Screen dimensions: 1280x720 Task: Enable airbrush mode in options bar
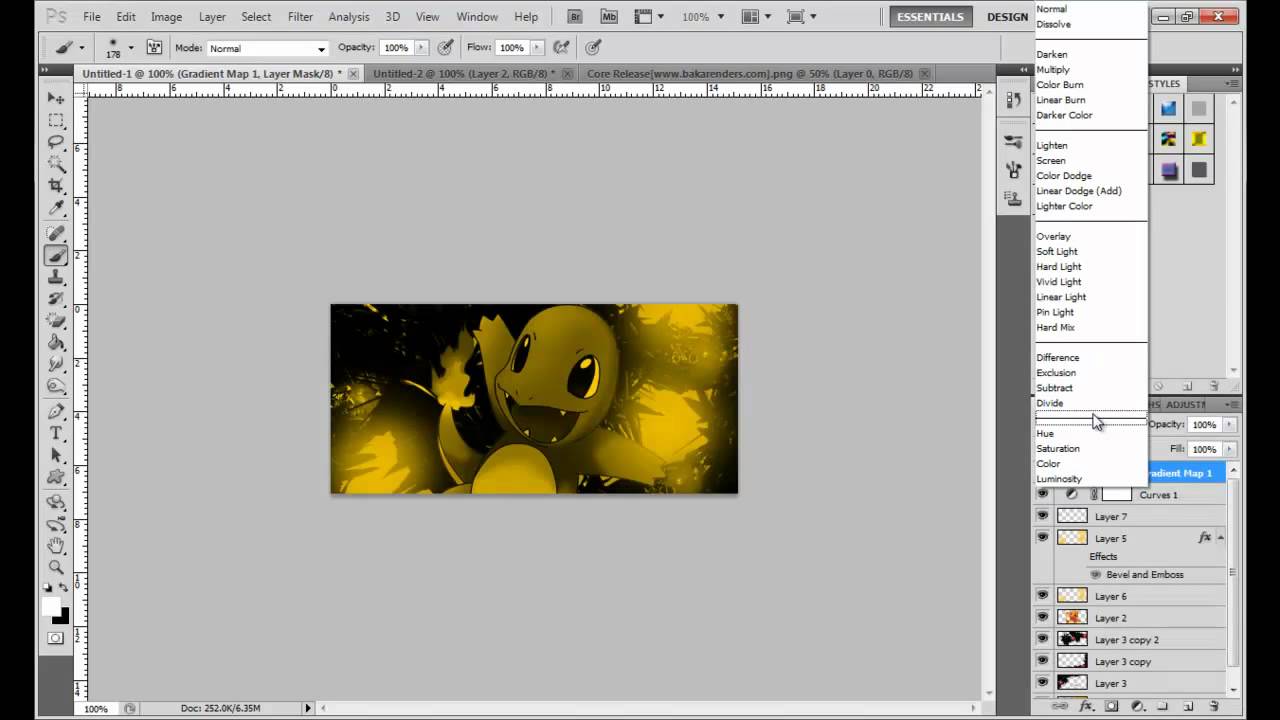561,47
